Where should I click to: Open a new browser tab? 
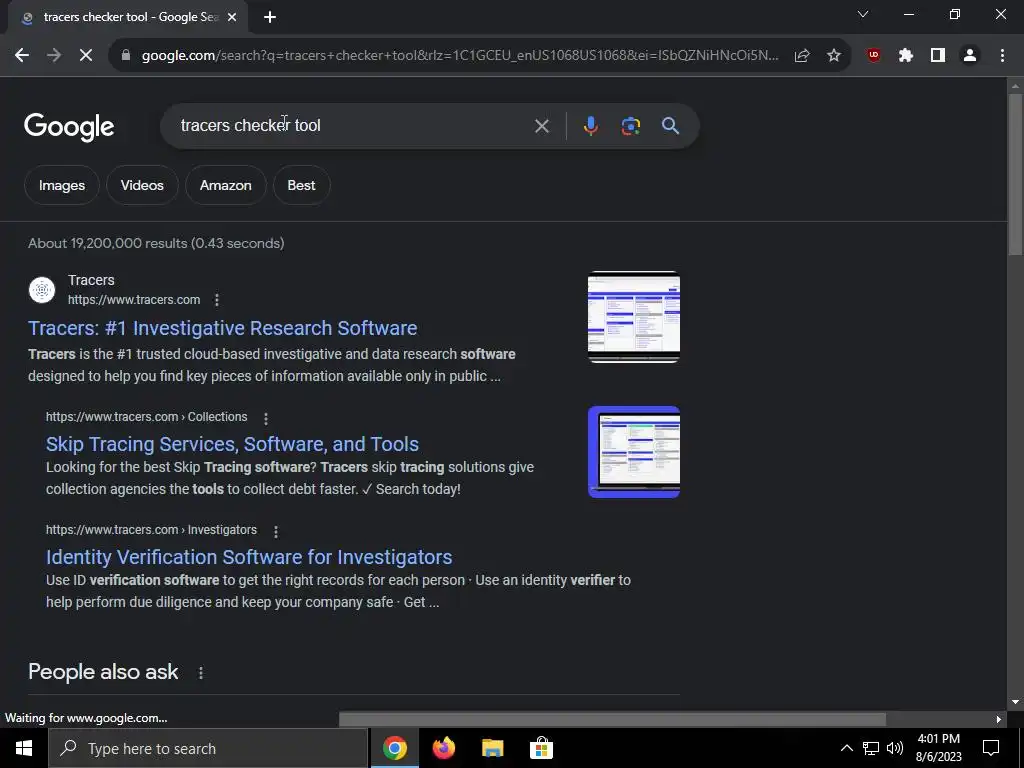tap(270, 18)
